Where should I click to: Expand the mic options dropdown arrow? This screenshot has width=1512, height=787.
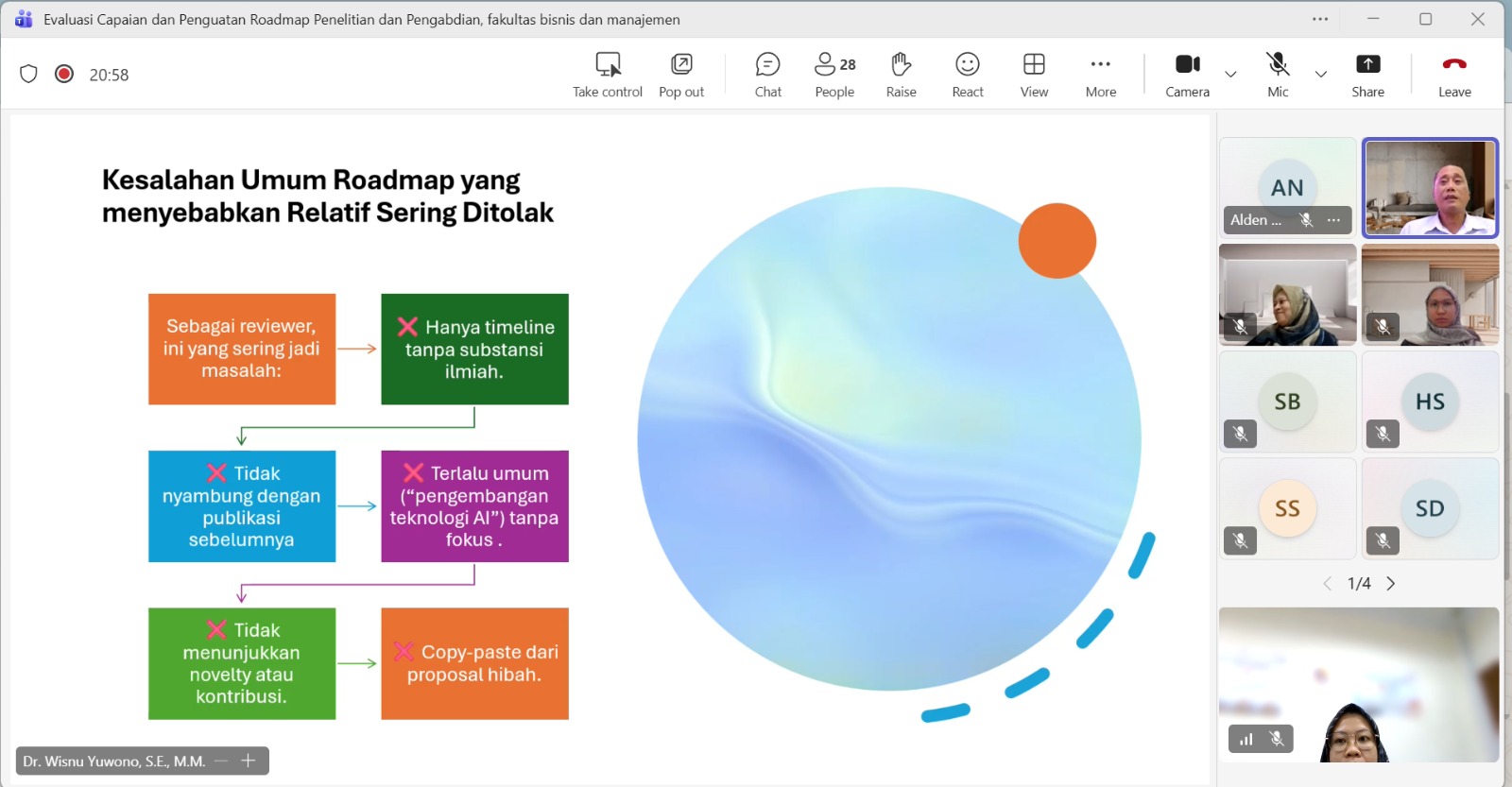click(1321, 74)
